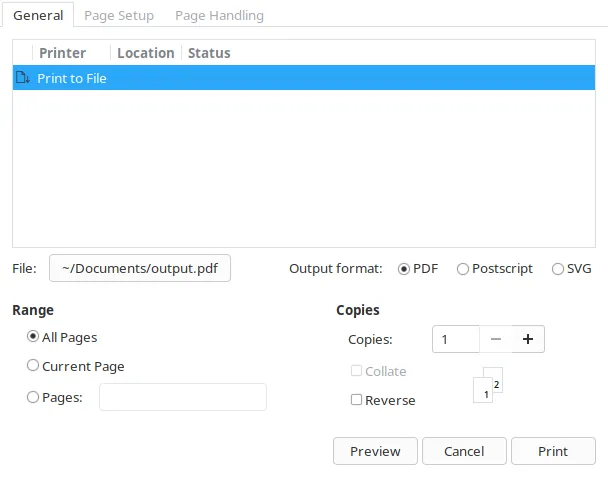
Task: Choose Postscript as output format
Action: [x=463, y=269]
